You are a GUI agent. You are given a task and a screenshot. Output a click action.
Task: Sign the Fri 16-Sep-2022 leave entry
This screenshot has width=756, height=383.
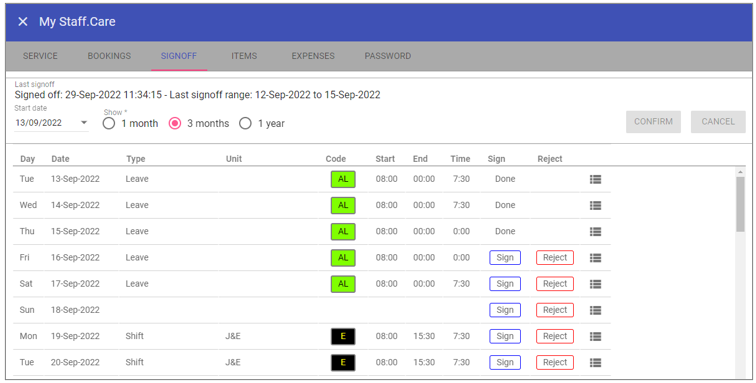tap(505, 258)
